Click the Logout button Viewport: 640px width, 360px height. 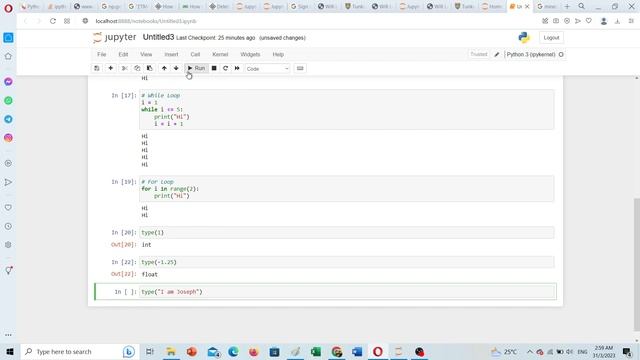(x=551, y=38)
